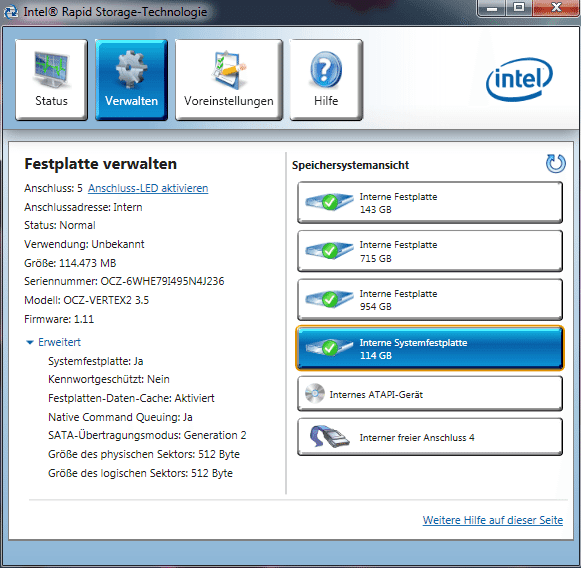
Task: Select the 114 GB Interne Systemfestplatte
Action: coord(430,348)
